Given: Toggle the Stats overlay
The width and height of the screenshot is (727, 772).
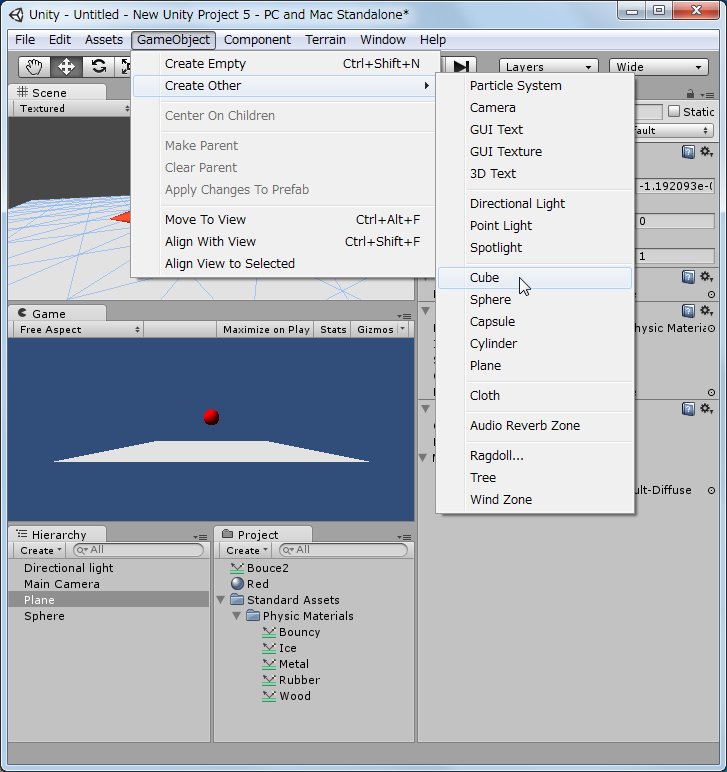Looking at the screenshot, I should click(x=333, y=329).
